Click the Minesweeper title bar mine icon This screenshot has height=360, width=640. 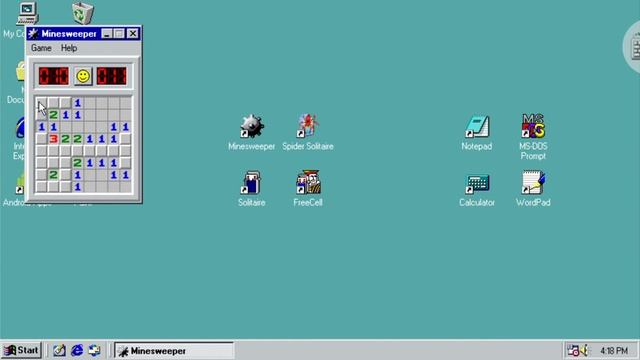click(x=33, y=34)
